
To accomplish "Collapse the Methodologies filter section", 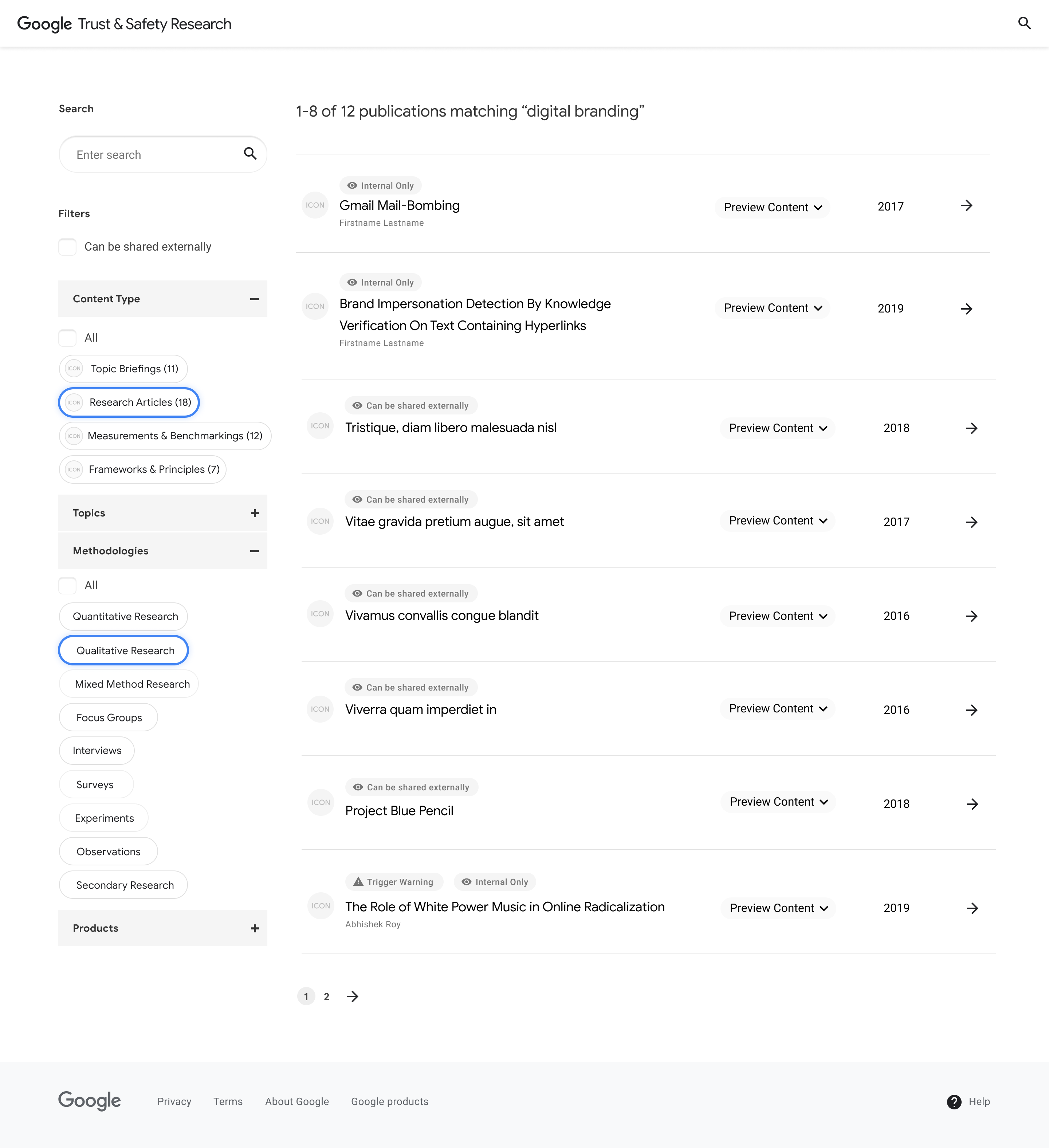I will pyautogui.click(x=255, y=551).
